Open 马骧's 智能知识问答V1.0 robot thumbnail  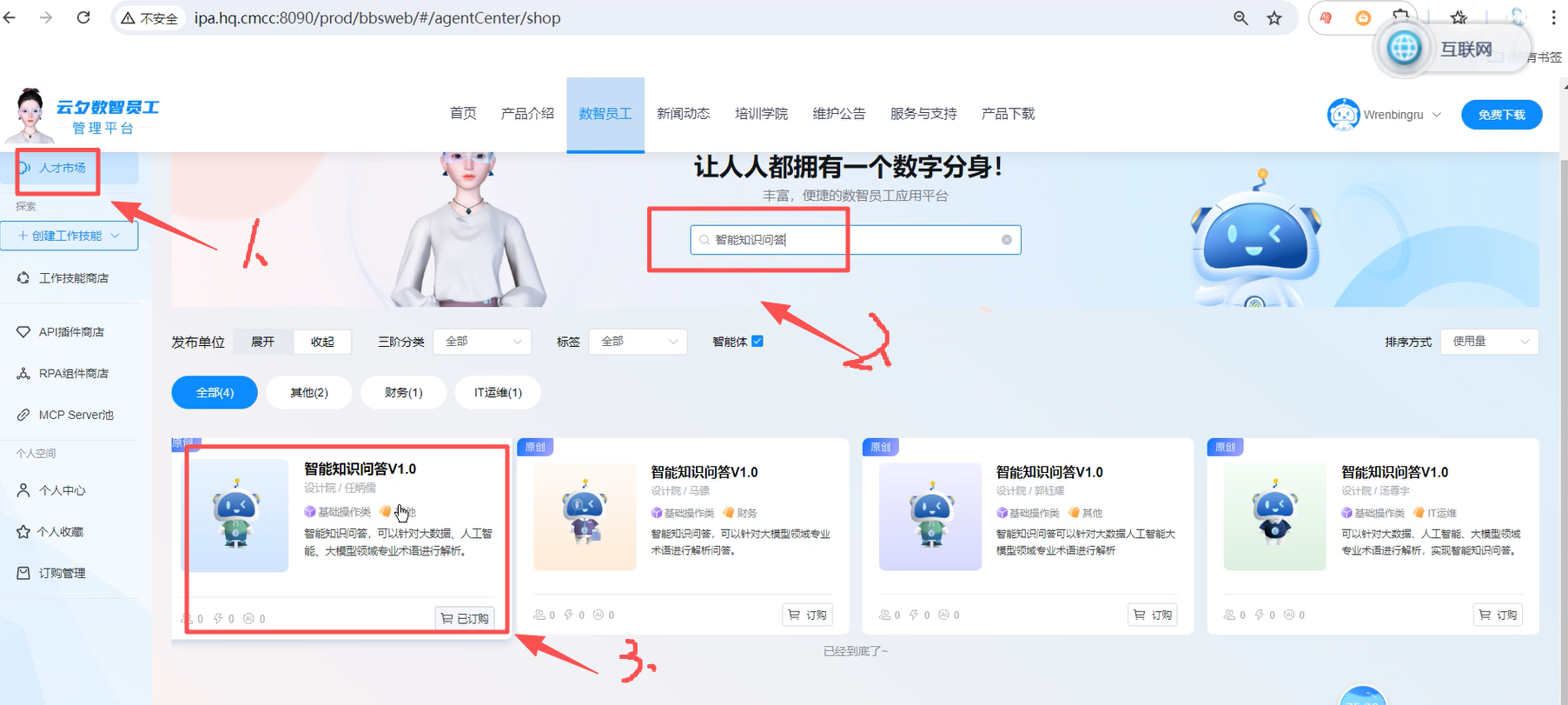point(585,516)
